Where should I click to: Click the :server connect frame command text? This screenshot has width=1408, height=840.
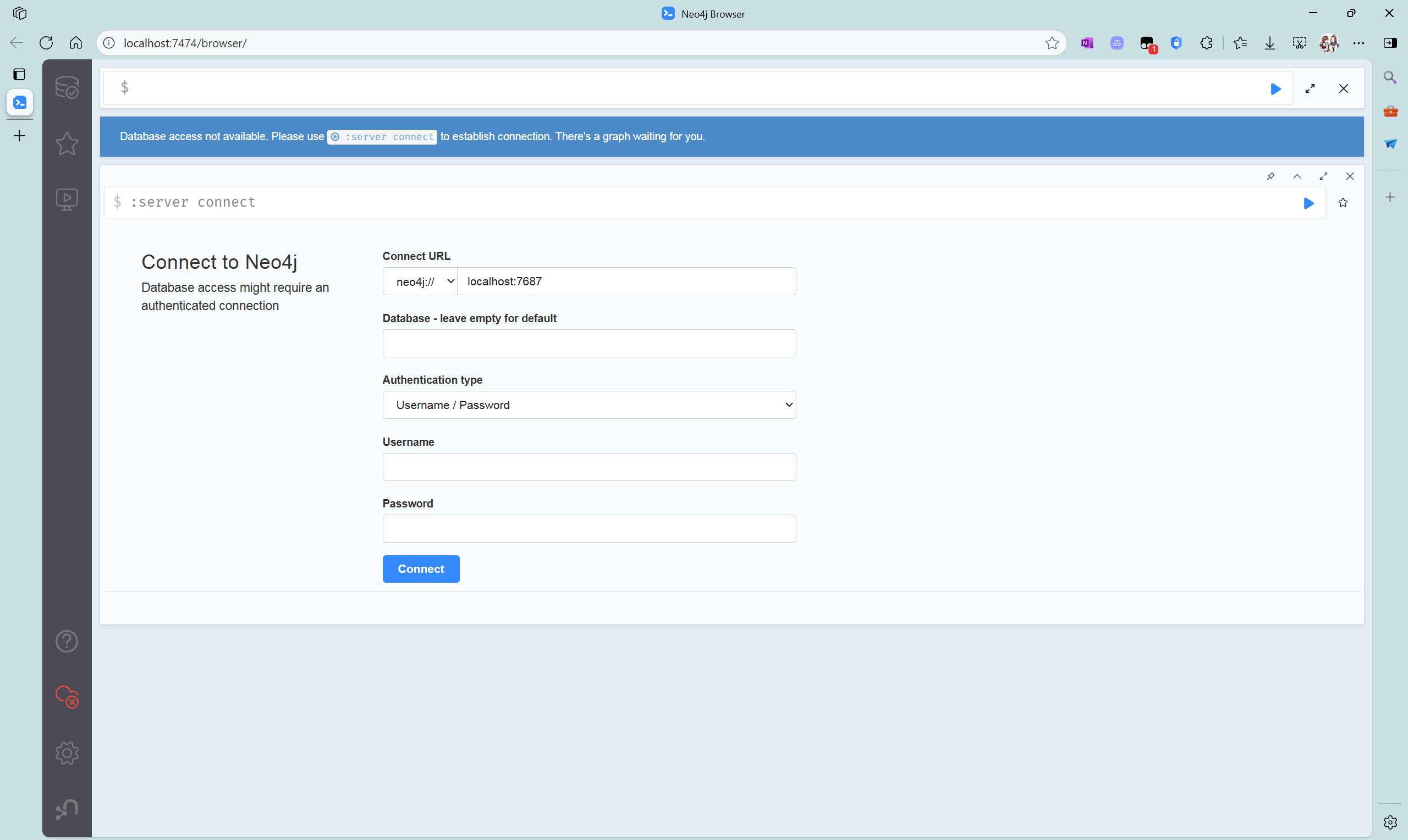click(x=193, y=202)
